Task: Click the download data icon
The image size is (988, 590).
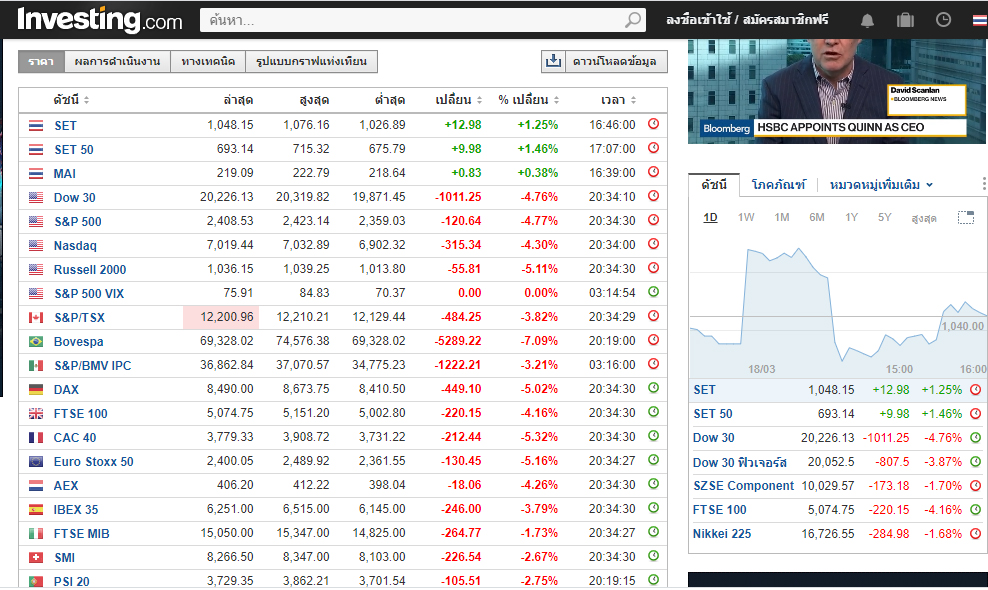Action: (x=553, y=61)
